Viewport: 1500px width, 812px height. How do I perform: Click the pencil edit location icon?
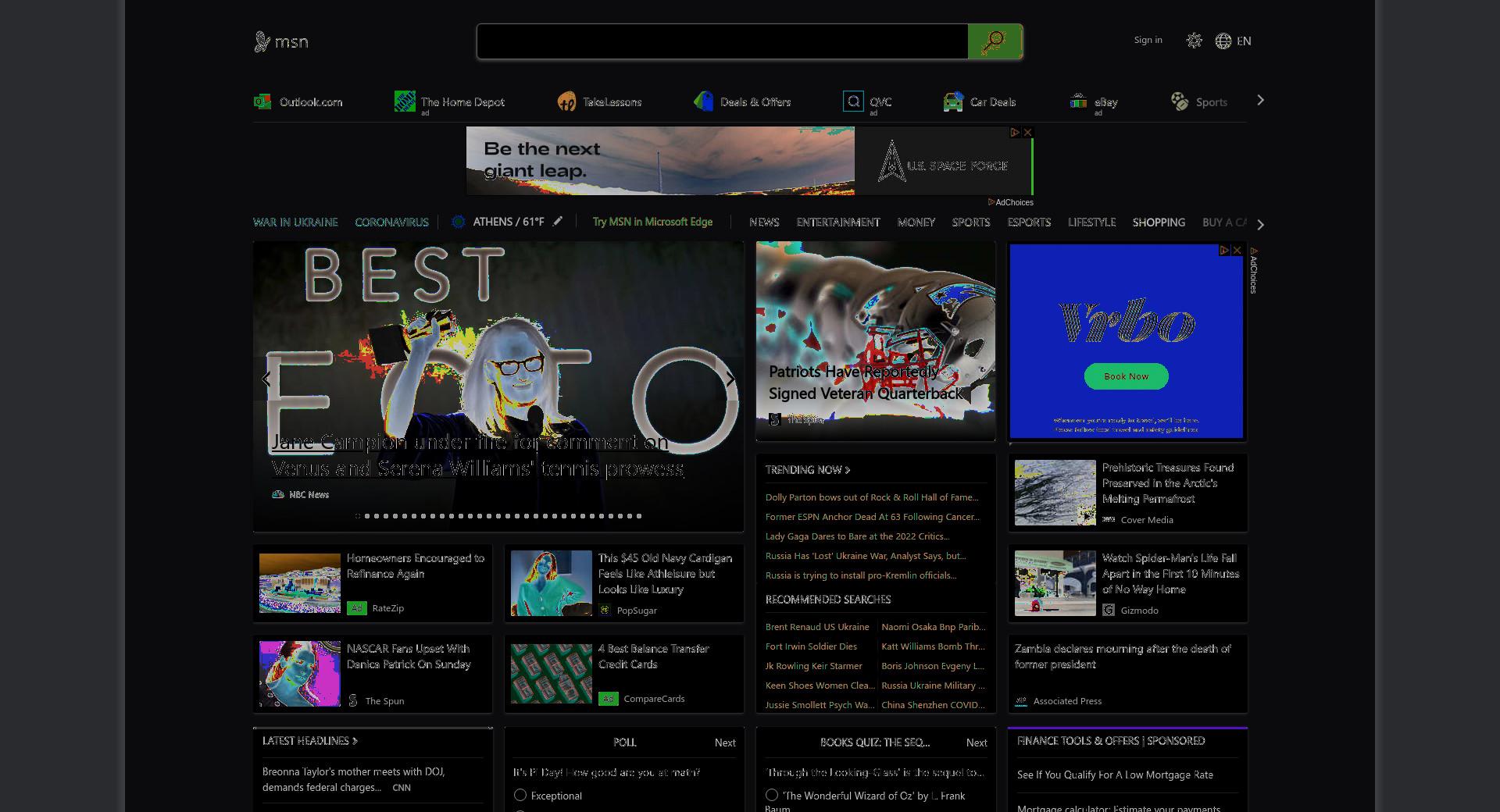coord(557,221)
